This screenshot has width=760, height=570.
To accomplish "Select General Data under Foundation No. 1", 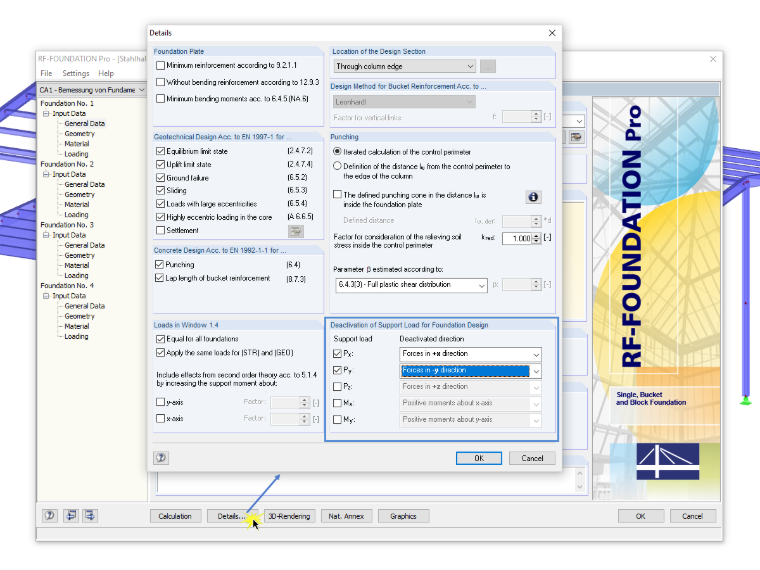I will [x=84, y=124].
